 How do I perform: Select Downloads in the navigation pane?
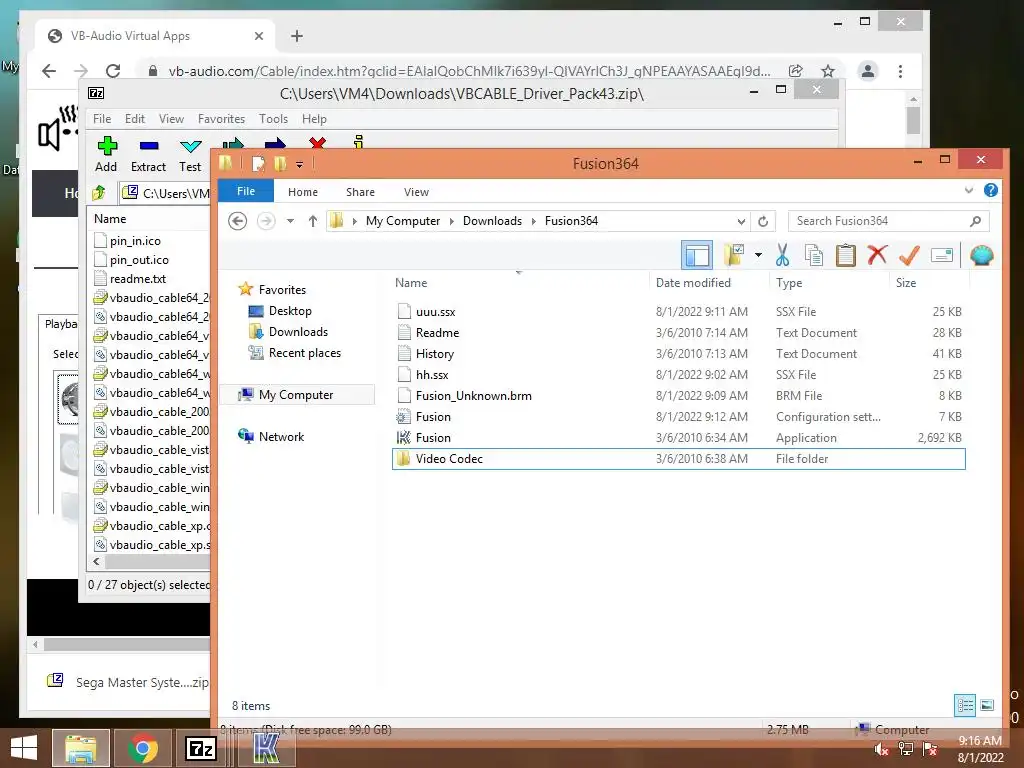[x=298, y=332]
